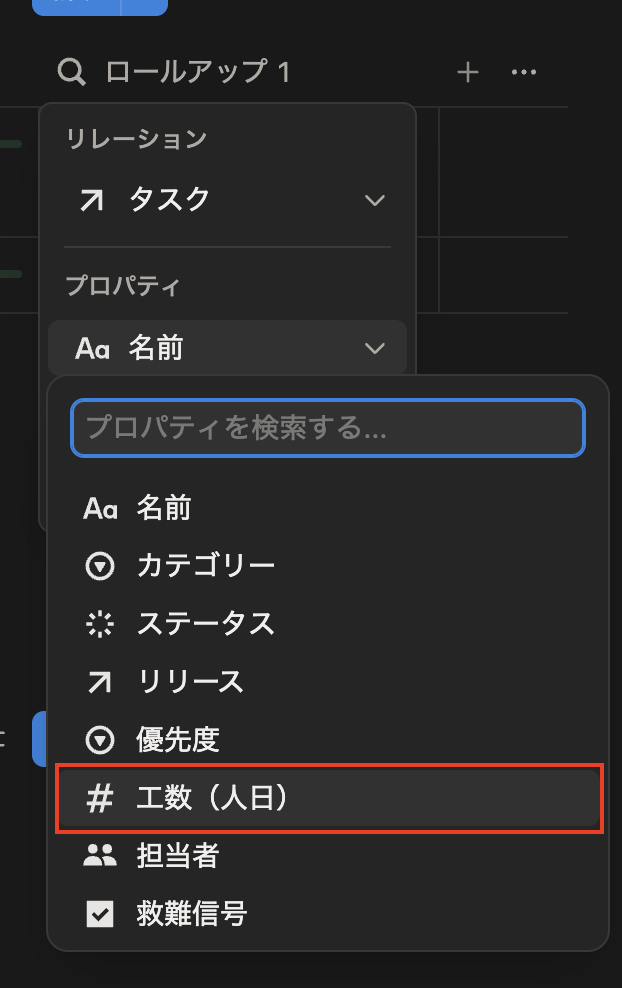The image size is (622, 988).
Task: Choose リリース in the property list
Action: tap(190, 682)
